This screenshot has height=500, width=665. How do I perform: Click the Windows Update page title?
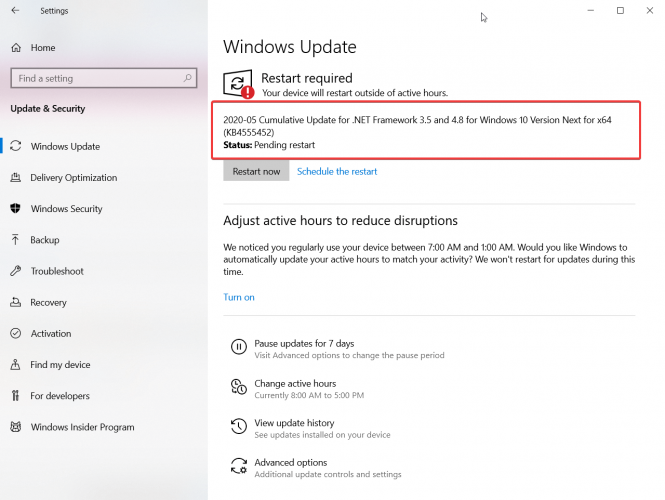(x=290, y=47)
